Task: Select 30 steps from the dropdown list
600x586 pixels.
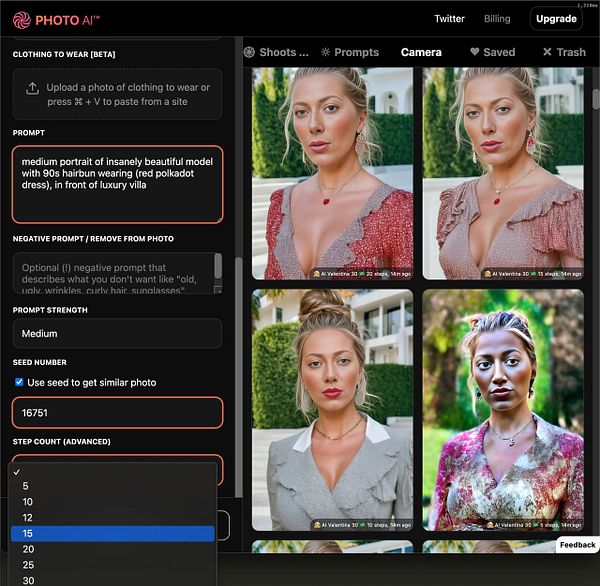Action: coord(113,580)
